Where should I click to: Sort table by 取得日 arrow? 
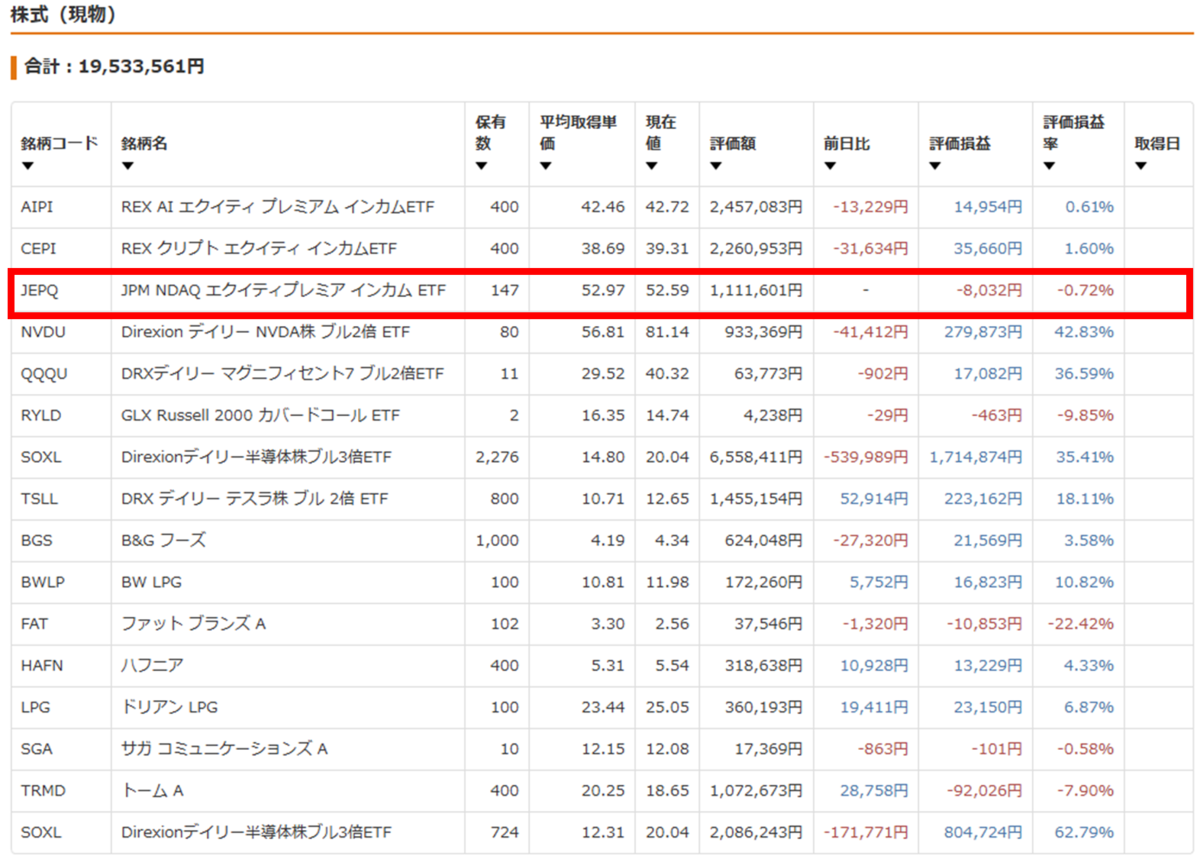[x=1141, y=166]
